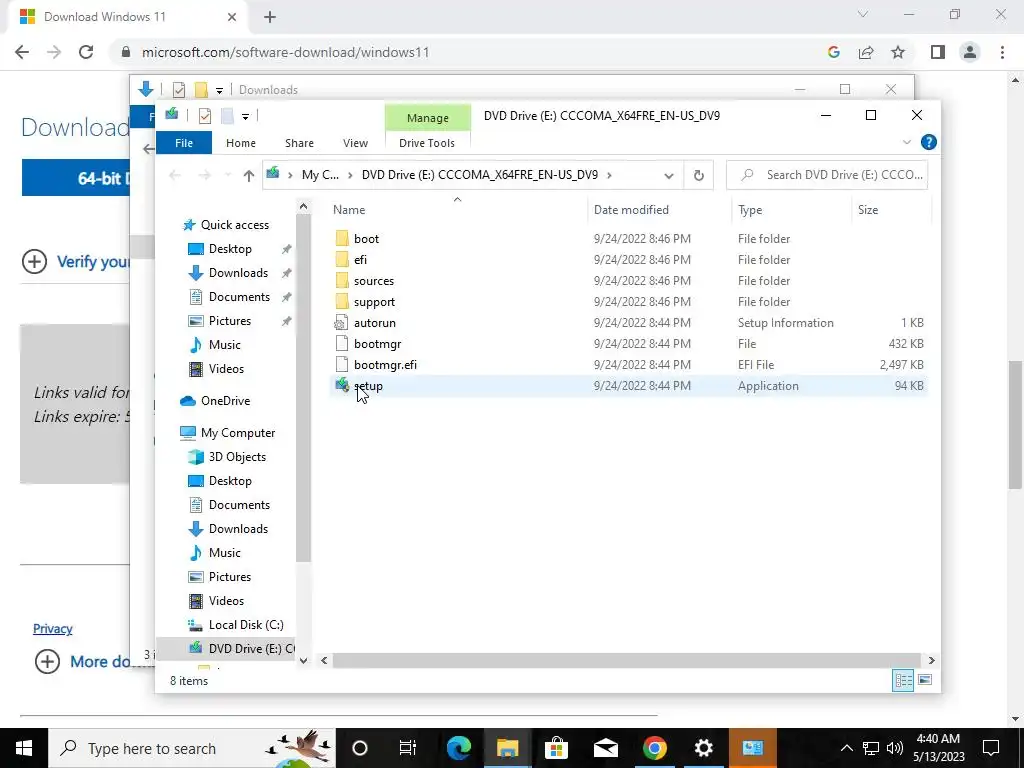Screen dimensions: 1024x768
Task: Open the boot folder
Action: [x=366, y=239]
